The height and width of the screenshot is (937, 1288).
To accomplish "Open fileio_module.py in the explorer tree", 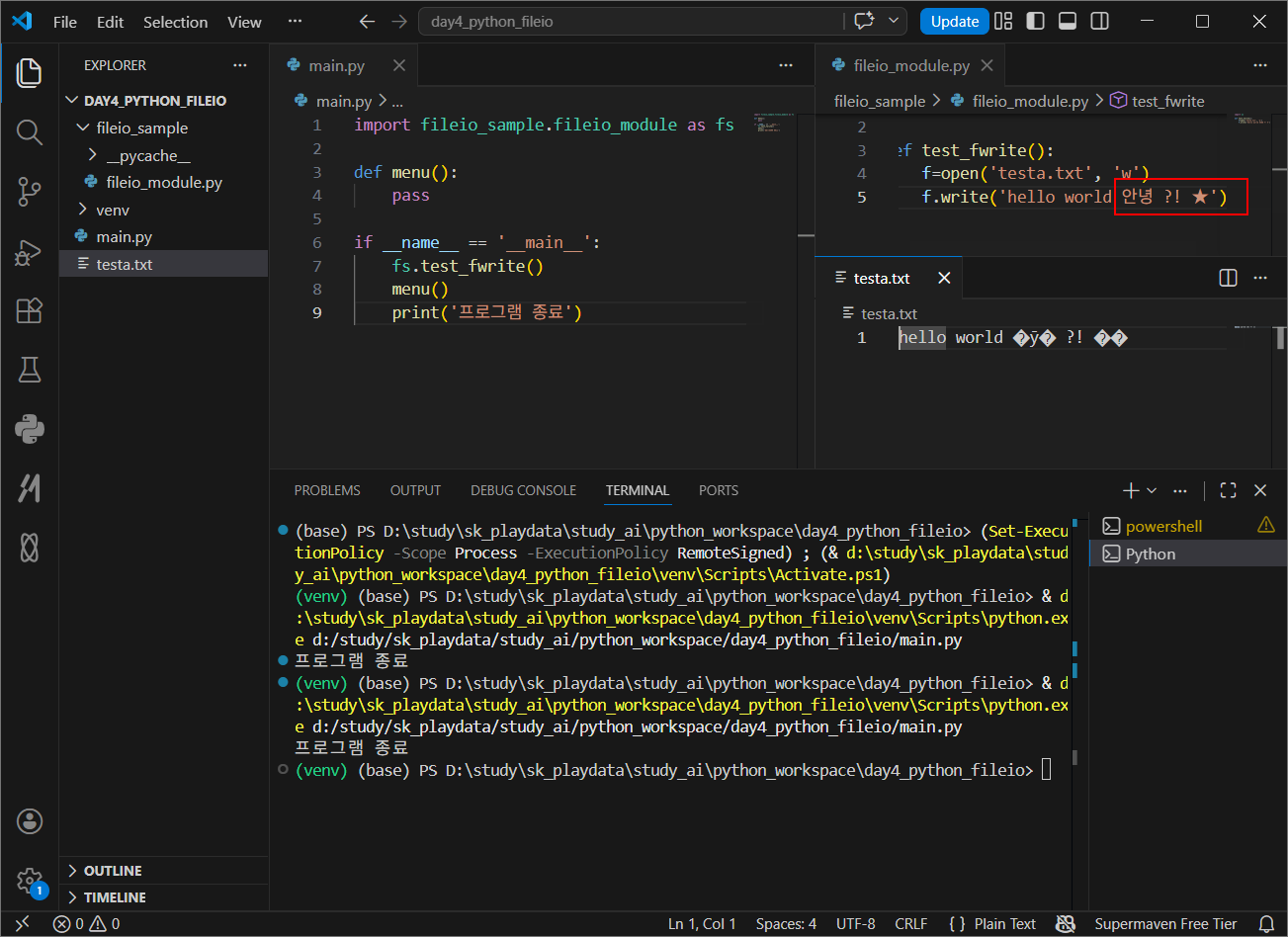I will [164, 182].
